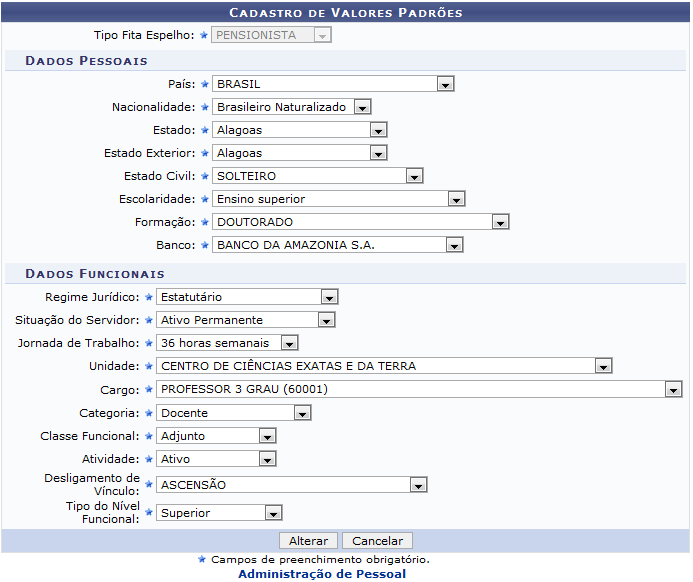
Task: Open the Classe Funcional dropdown
Action: pyautogui.click(x=216, y=436)
